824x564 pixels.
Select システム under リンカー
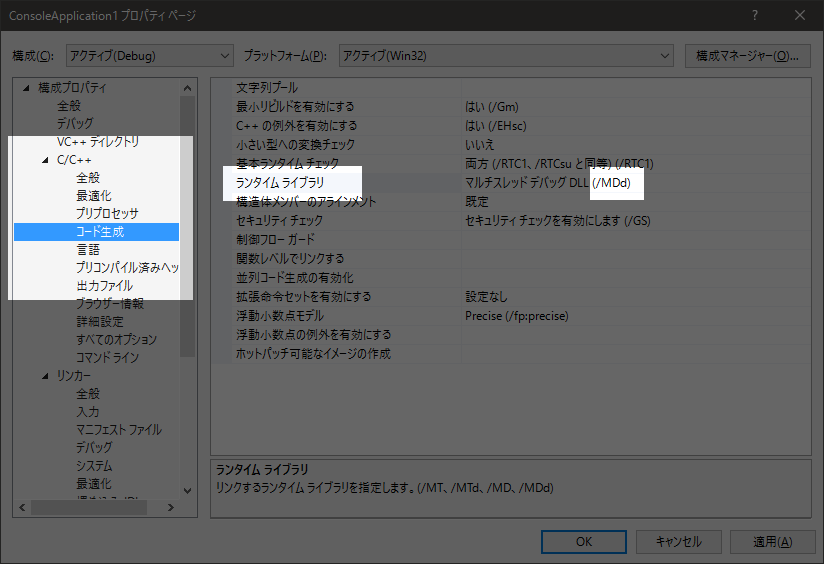[x=94, y=466]
